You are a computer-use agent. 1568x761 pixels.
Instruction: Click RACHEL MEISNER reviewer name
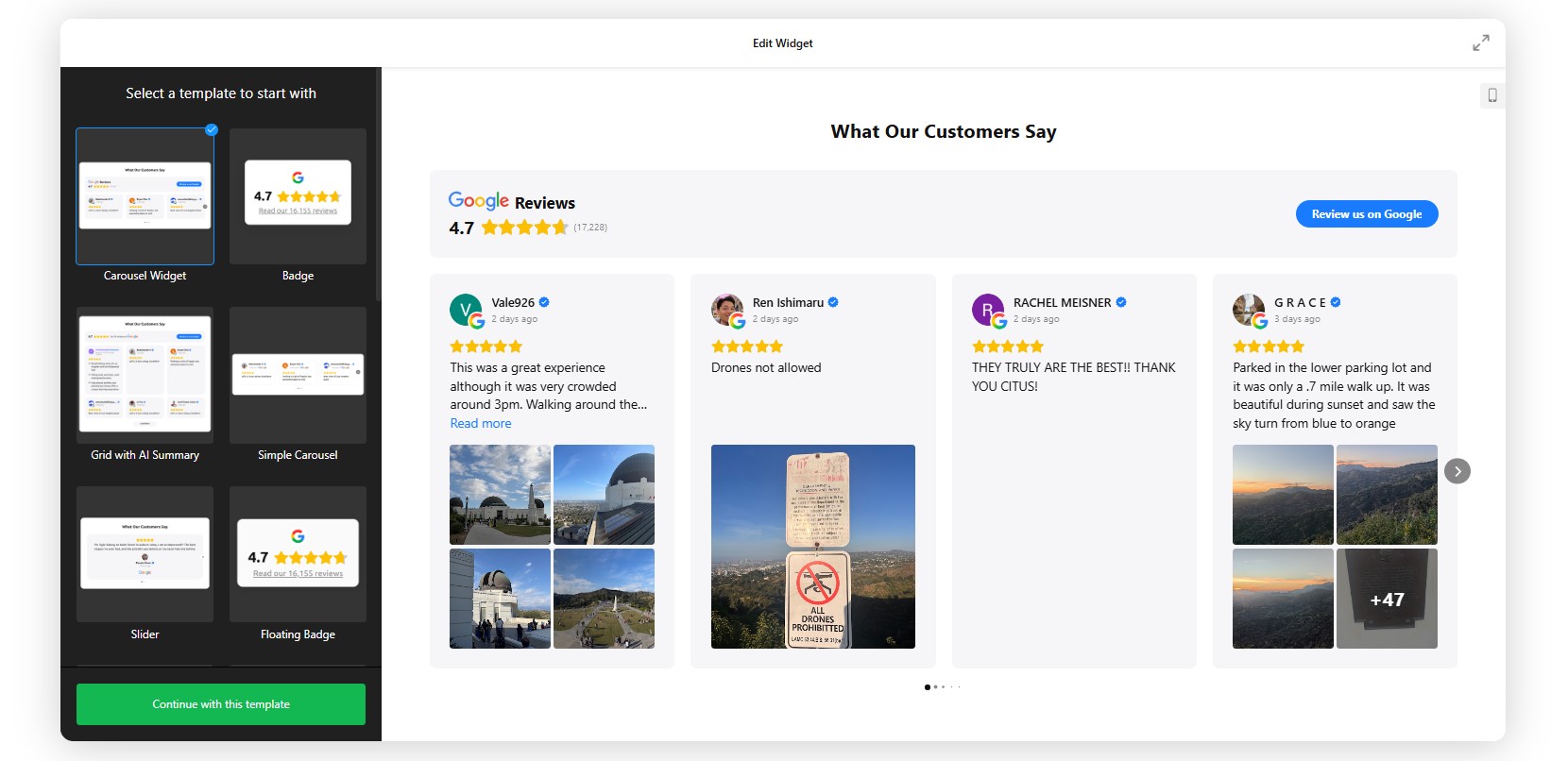(1063, 303)
